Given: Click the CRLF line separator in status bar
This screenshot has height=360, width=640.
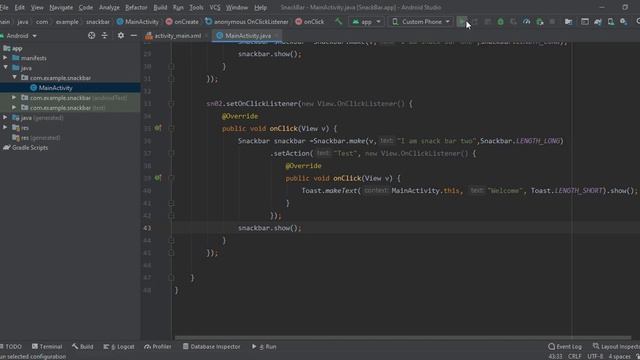Looking at the screenshot, I should tap(575, 356).
